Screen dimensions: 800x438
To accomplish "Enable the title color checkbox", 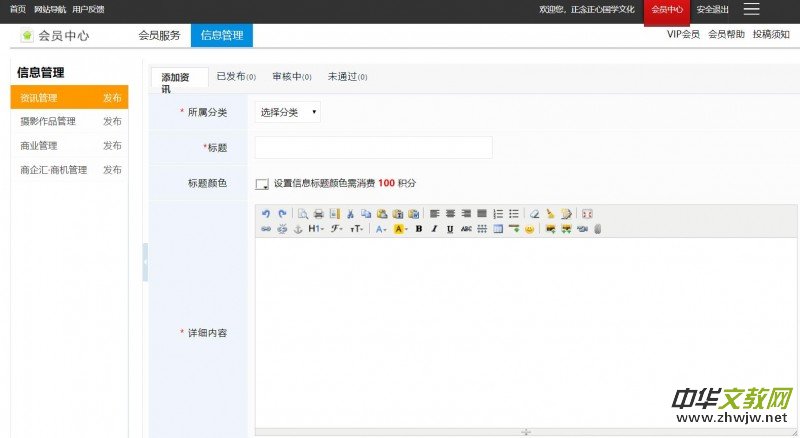I will click(x=262, y=184).
